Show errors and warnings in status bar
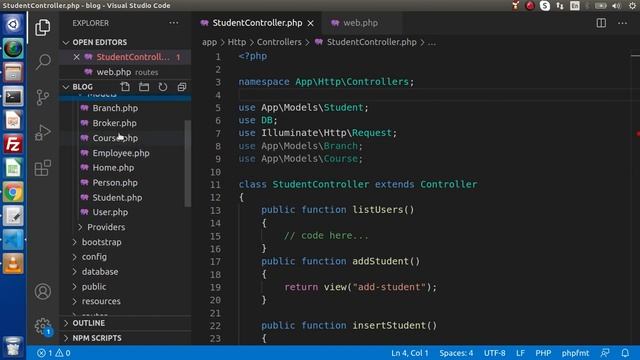Image resolution: width=640 pixels, height=360 pixels. (x=53, y=353)
